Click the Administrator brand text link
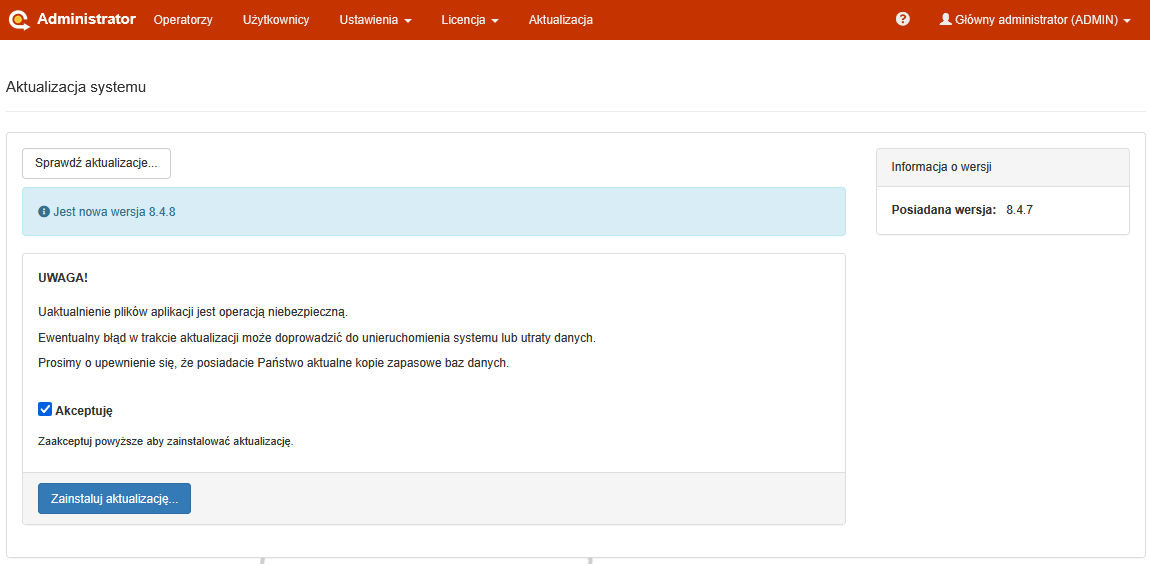 click(86, 19)
